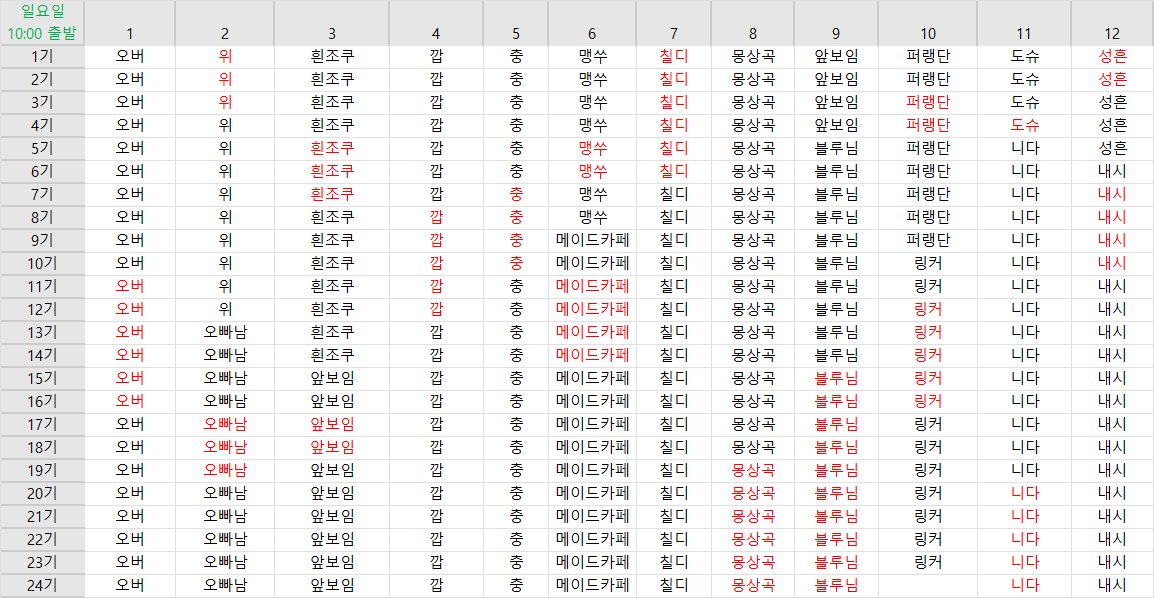Screen dimensions: 1154x598
Task: Select row header 21기
Action: click(x=42, y=516)
